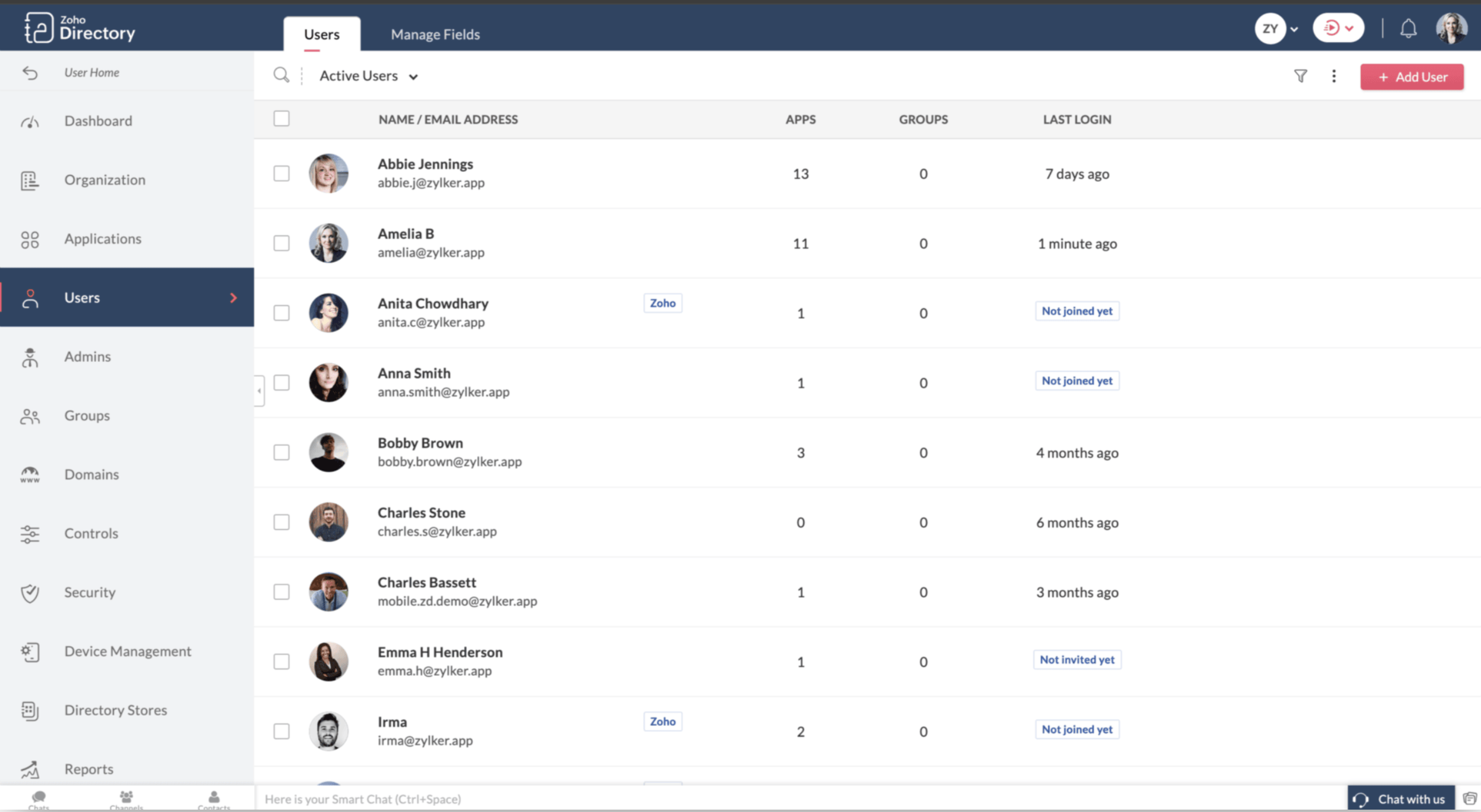Viewport: 1481px width, 812px height.
Task: Click the Admins sidebar icon
Action: coord(30,357)
